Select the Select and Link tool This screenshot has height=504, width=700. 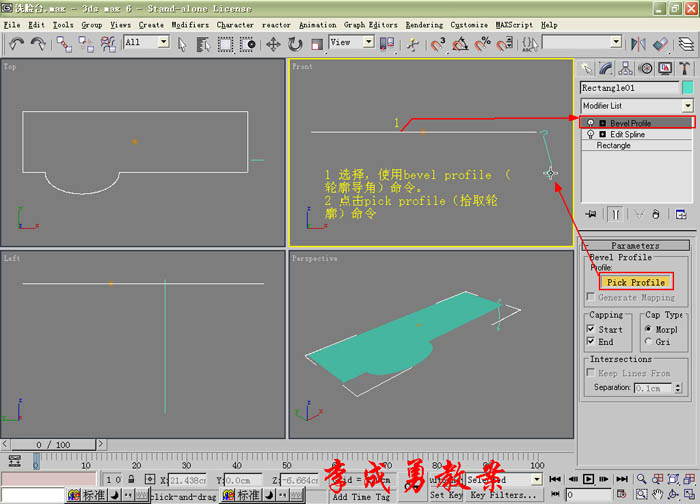click(64, 44)
